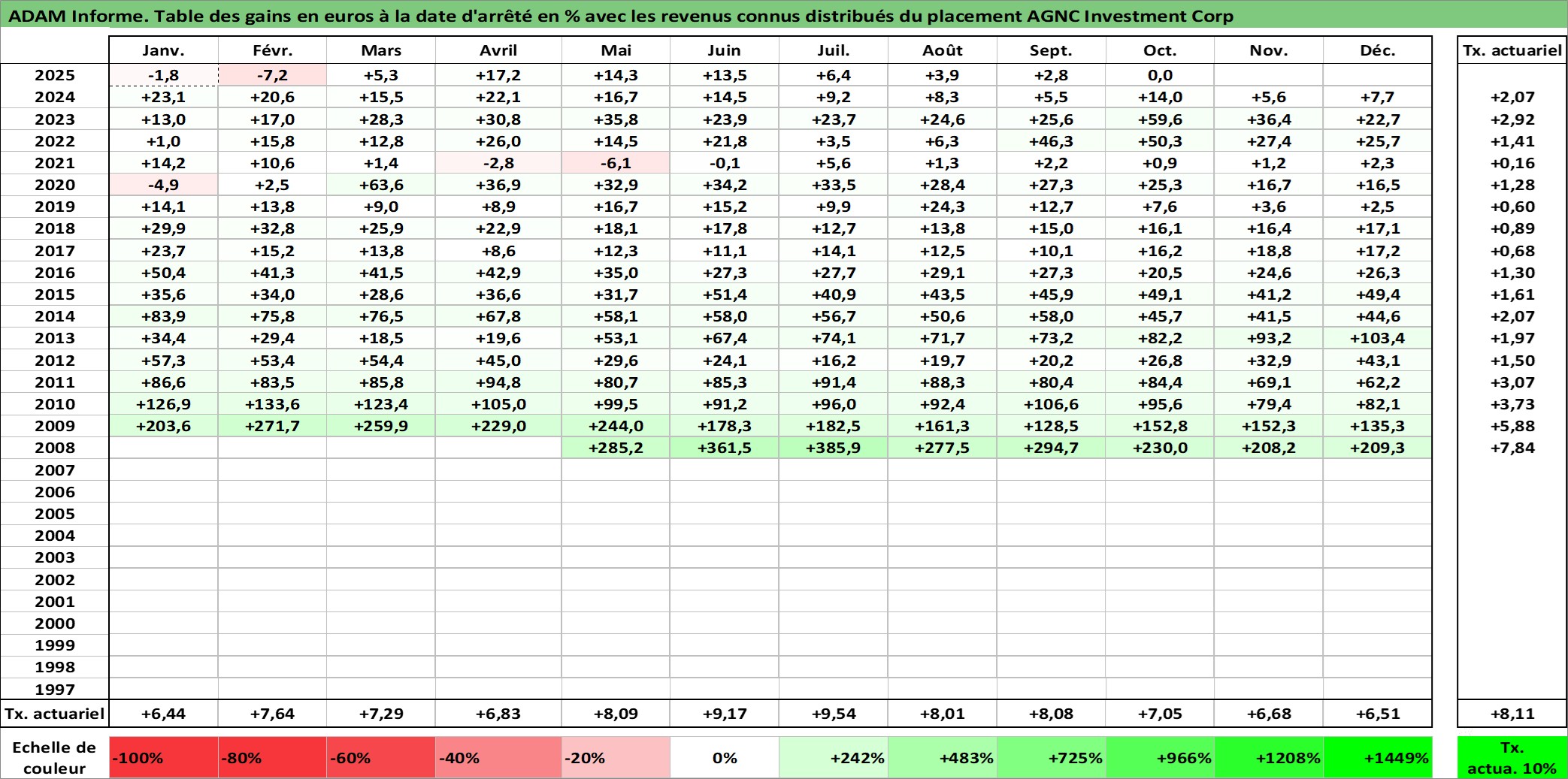This screenshot has width=1568, height=779.
Task: Click the +242% light green swatch
Action: 833,757
